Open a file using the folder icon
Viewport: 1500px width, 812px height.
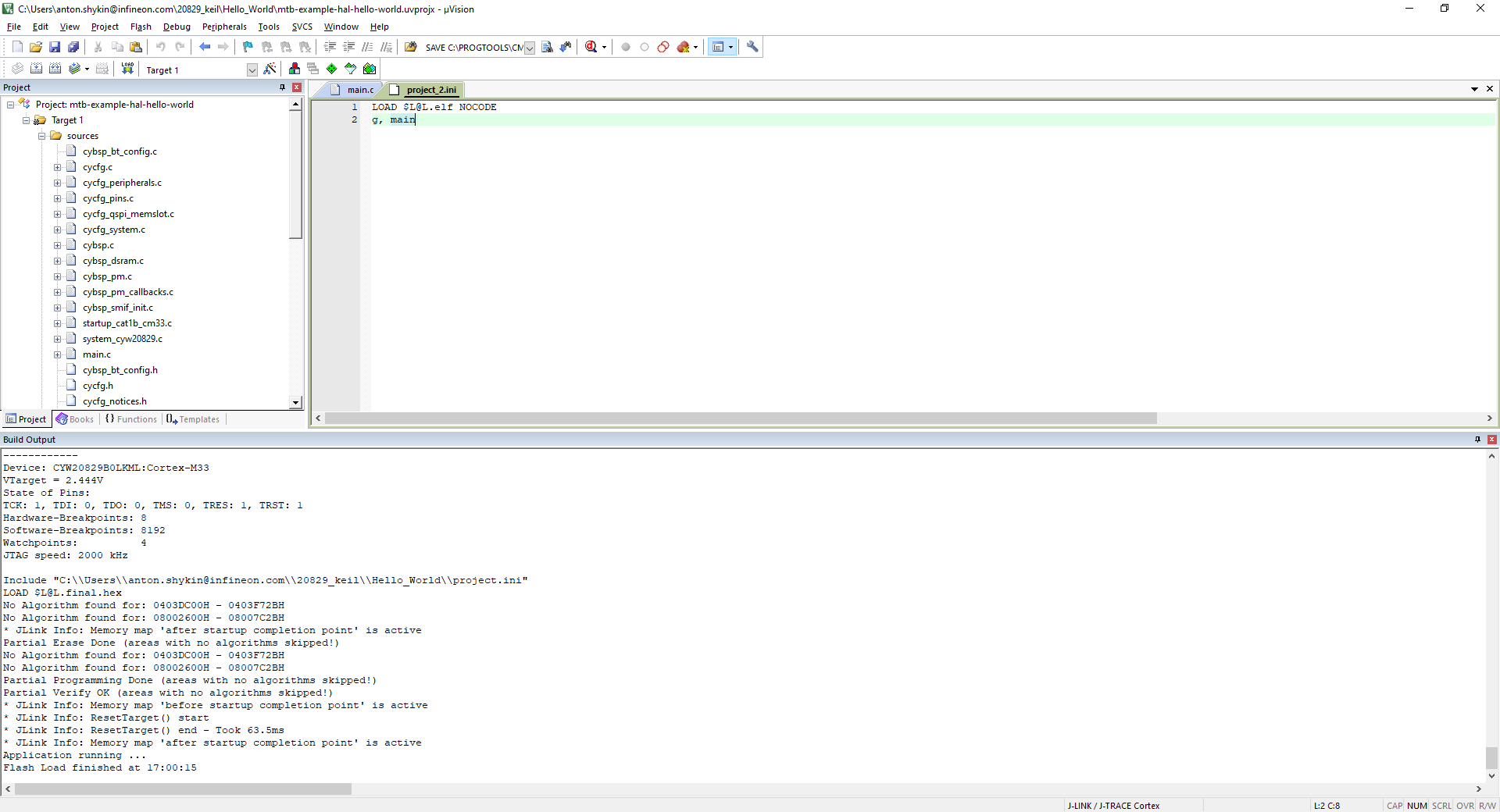[x=36, y=47]
